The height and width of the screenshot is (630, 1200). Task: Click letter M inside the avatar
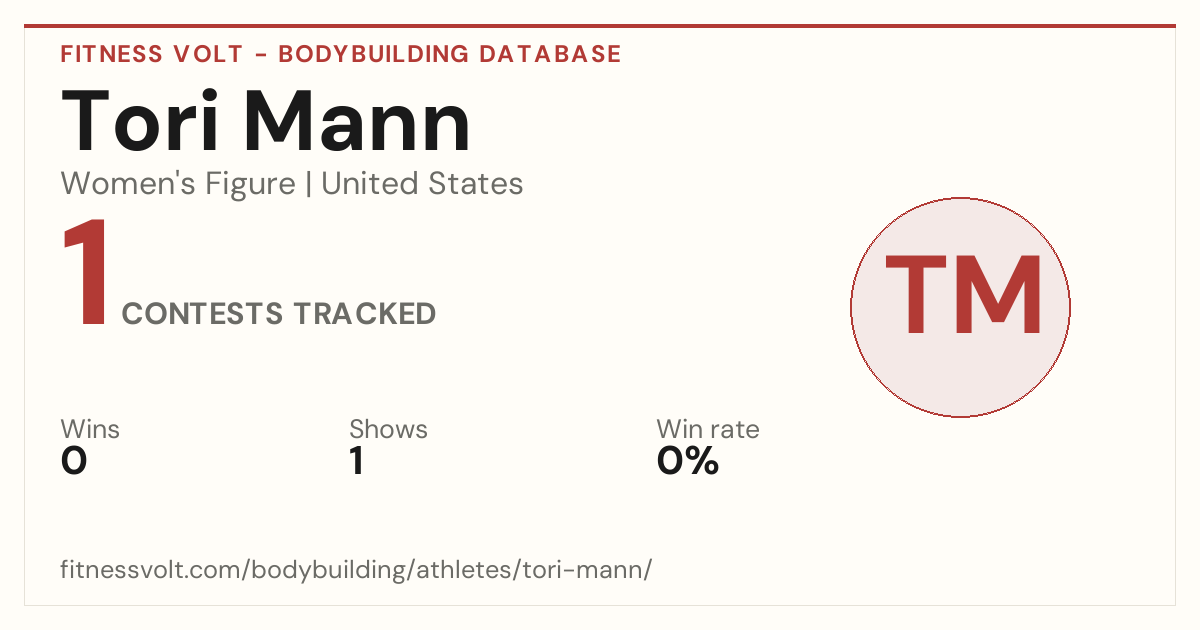point(999,294)
